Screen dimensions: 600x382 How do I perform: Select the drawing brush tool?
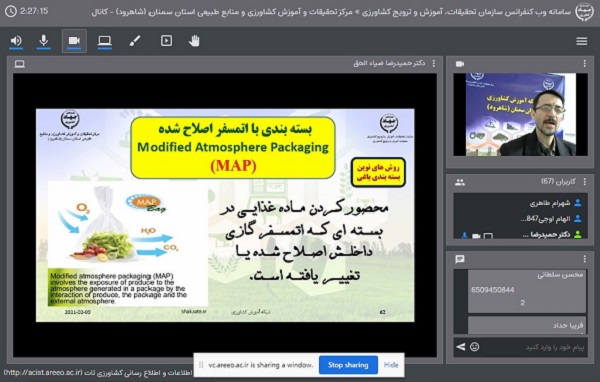click(x=135, y=41)
